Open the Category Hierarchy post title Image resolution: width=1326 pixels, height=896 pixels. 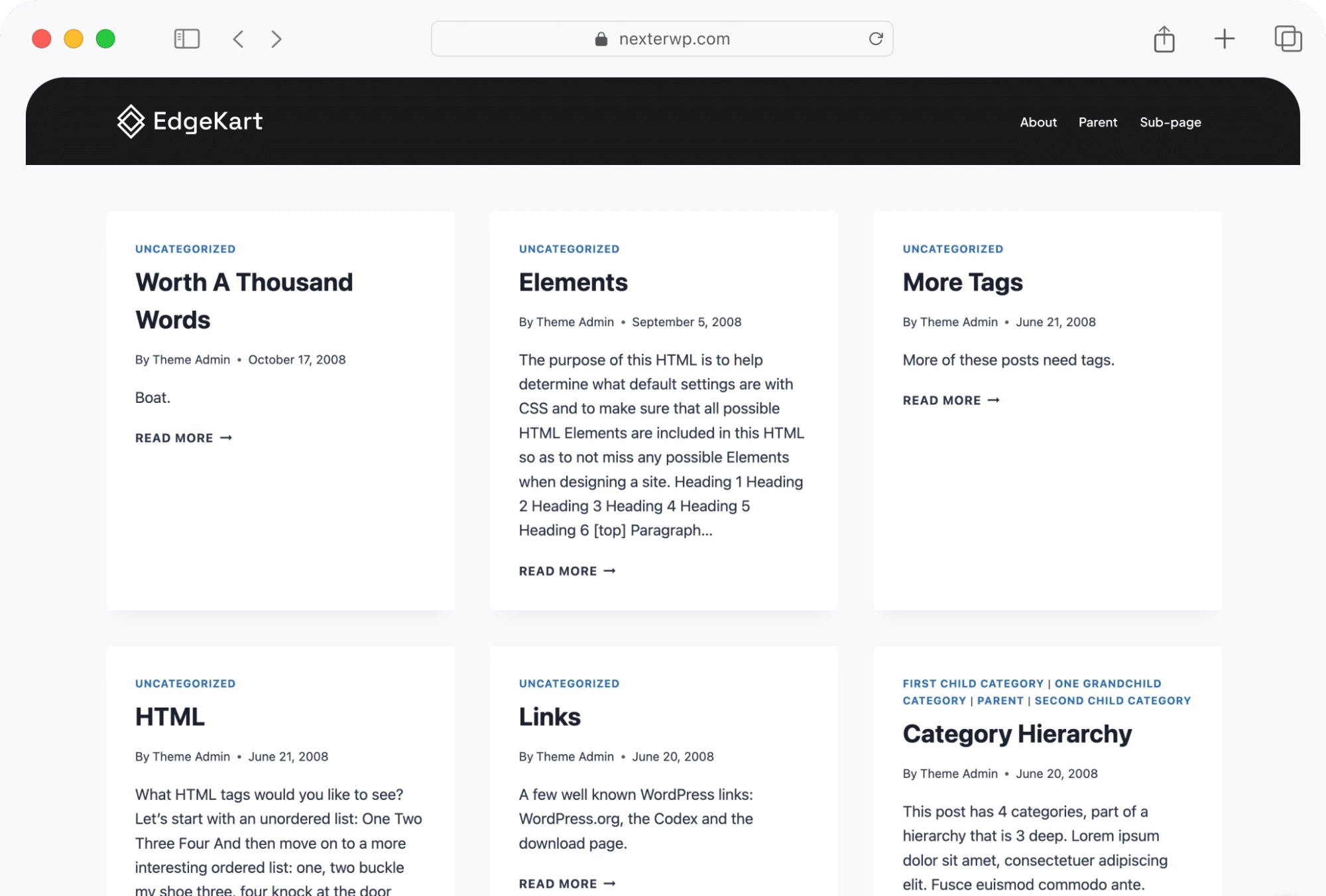[x=1017, y=734]
